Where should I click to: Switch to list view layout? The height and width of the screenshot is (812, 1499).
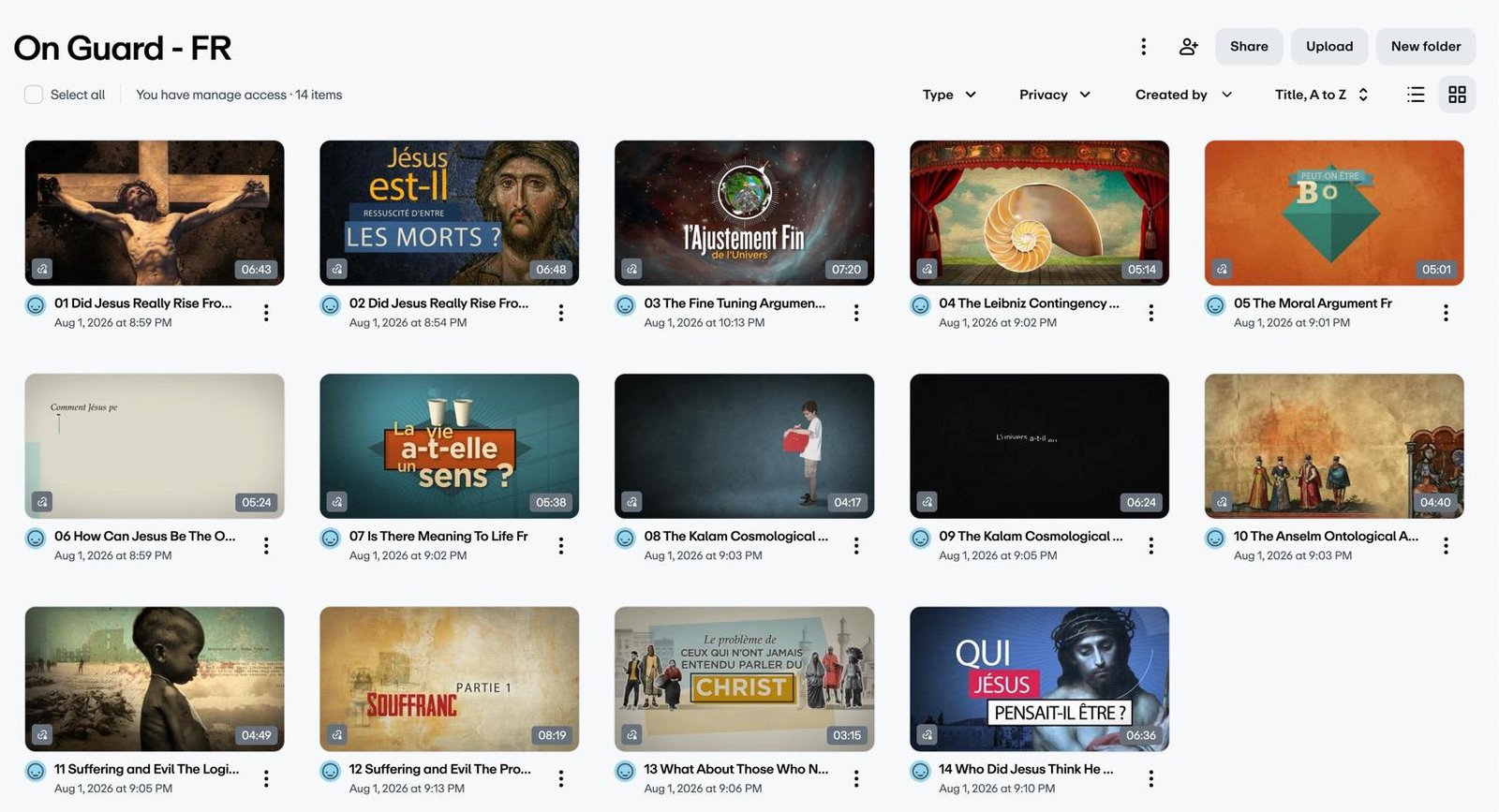click(x=1416, y=95)
